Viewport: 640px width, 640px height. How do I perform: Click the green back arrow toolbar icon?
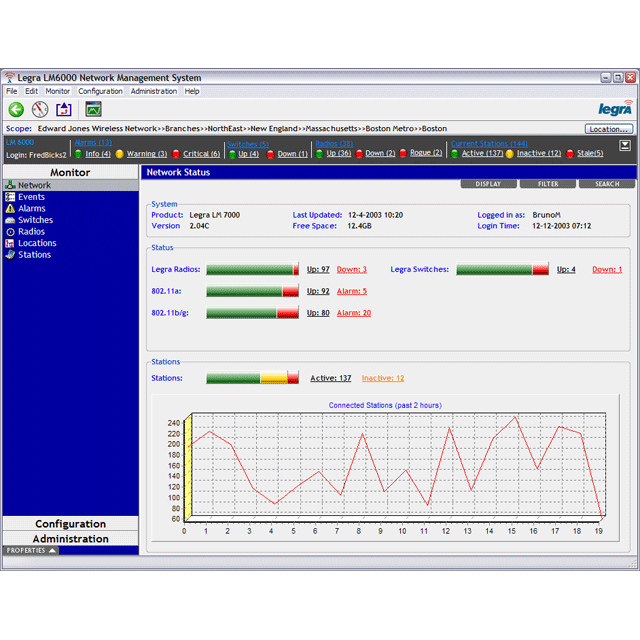(x=16, y=109)
